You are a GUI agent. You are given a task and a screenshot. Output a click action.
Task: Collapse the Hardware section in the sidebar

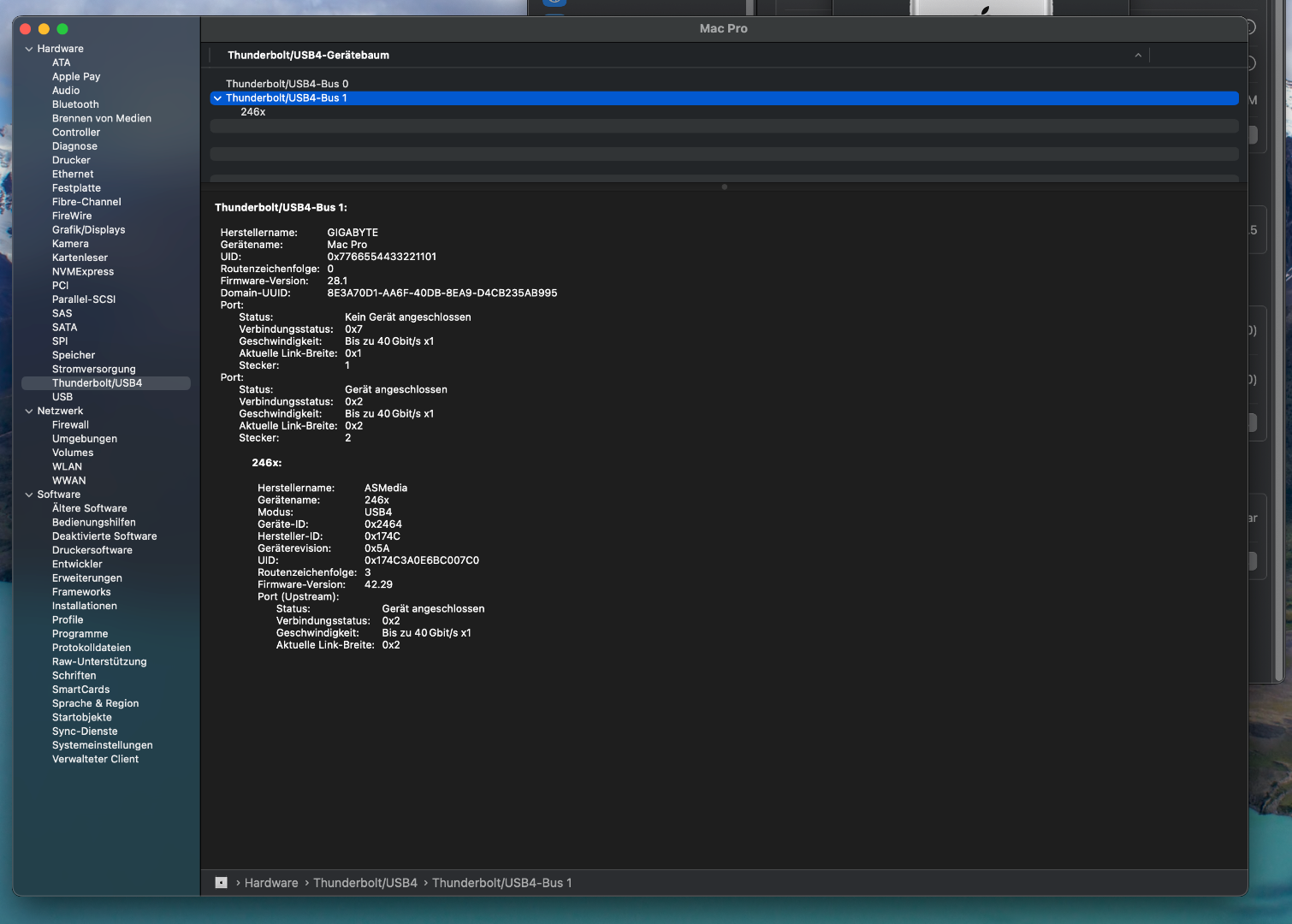click(29, 50)
